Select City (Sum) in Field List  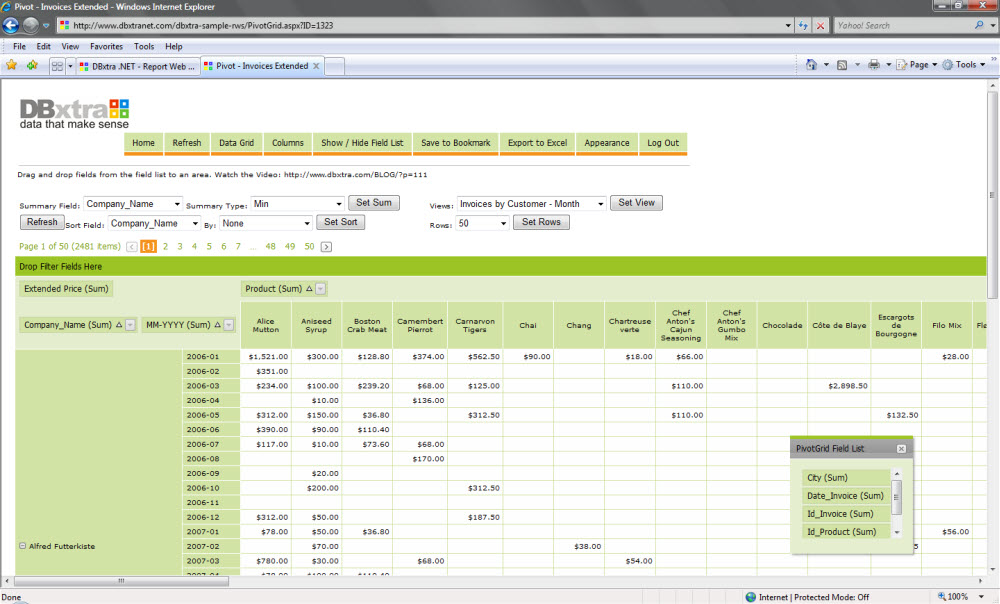point(846,478)
